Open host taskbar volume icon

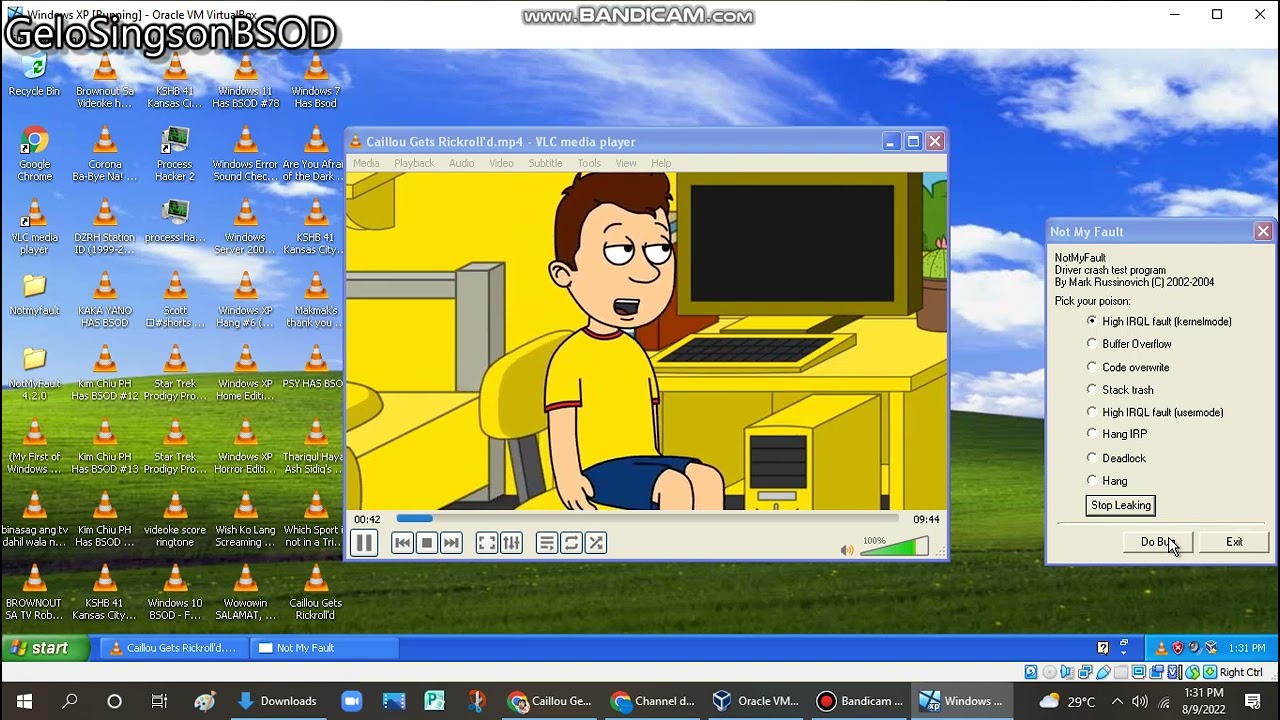pyautogui.click(x=1139, y=701)
